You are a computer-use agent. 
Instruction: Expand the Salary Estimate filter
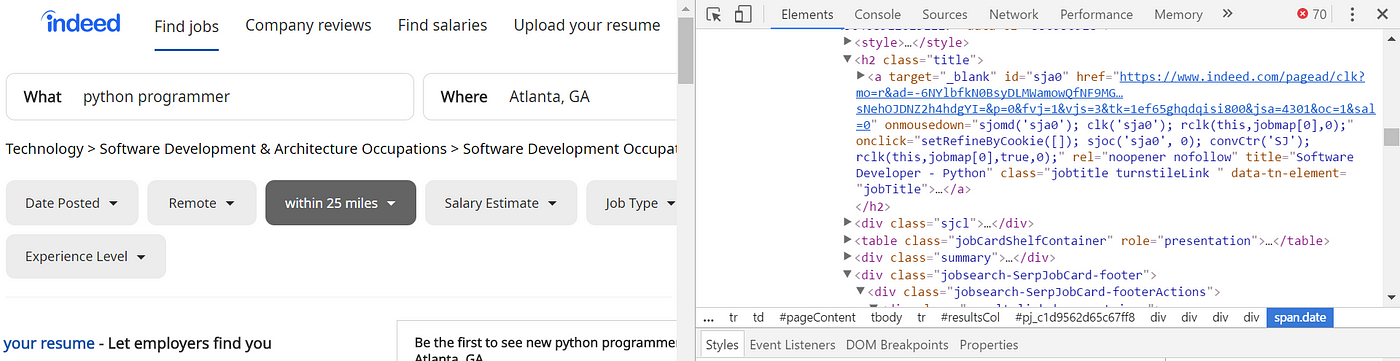pos(501,203)
